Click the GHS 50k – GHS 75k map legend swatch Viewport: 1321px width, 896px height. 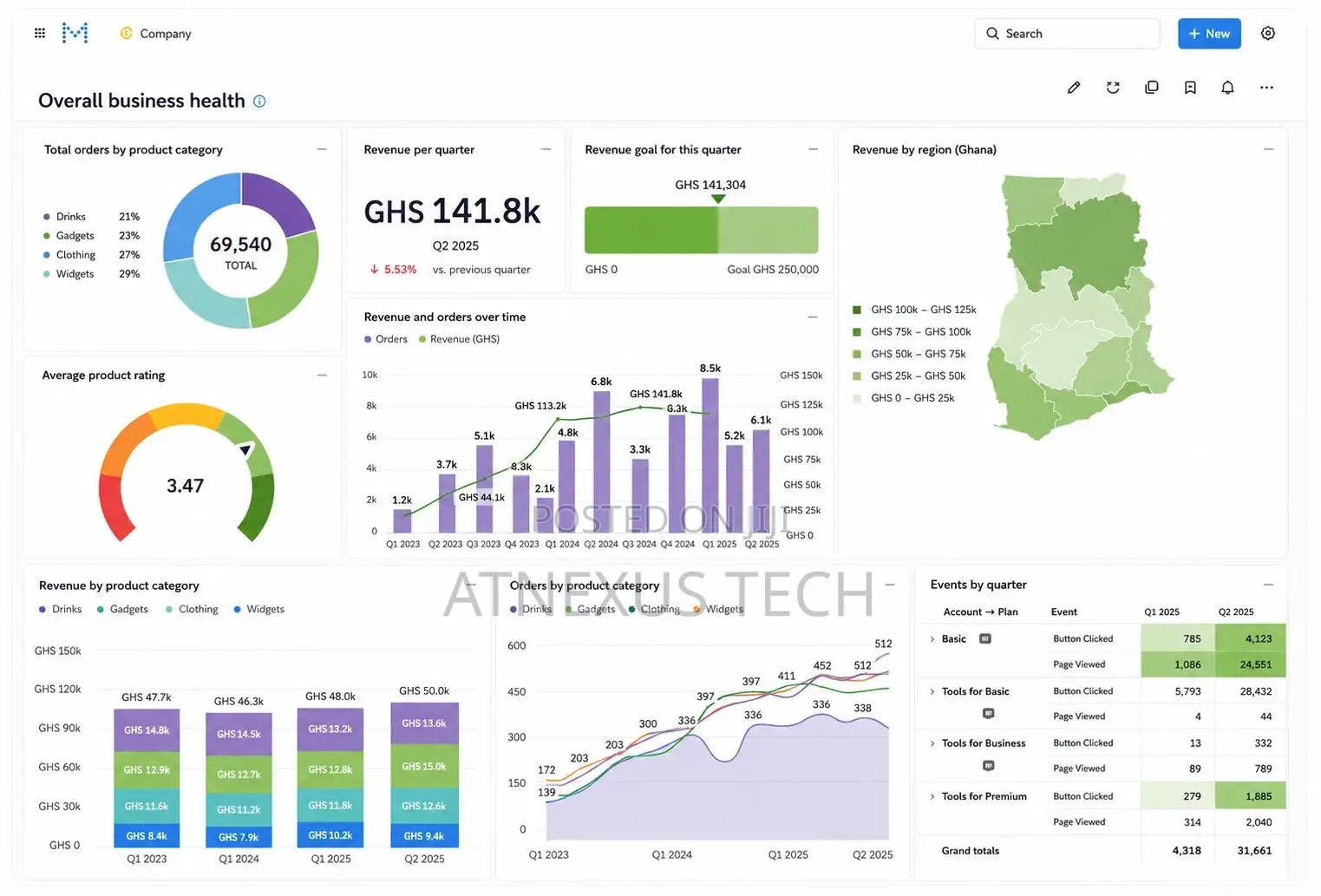pos(857,354)
